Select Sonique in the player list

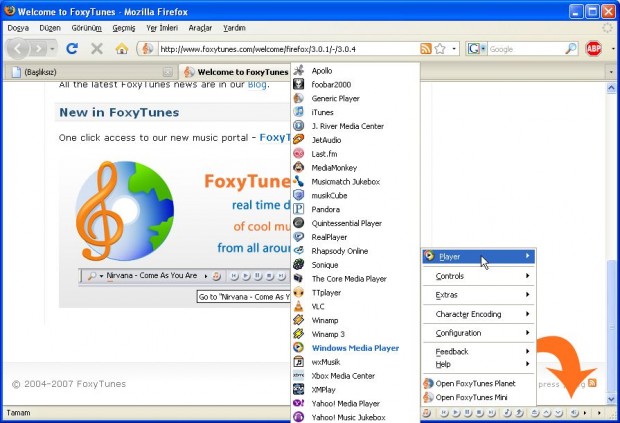coord(355,265)
